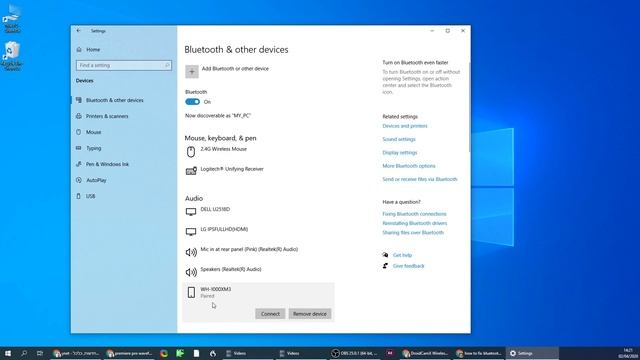Image resolution: width=640 pixels, height=360 pixels.
Task: Open the Recycle Bin desktop icon
Action: 12,56
